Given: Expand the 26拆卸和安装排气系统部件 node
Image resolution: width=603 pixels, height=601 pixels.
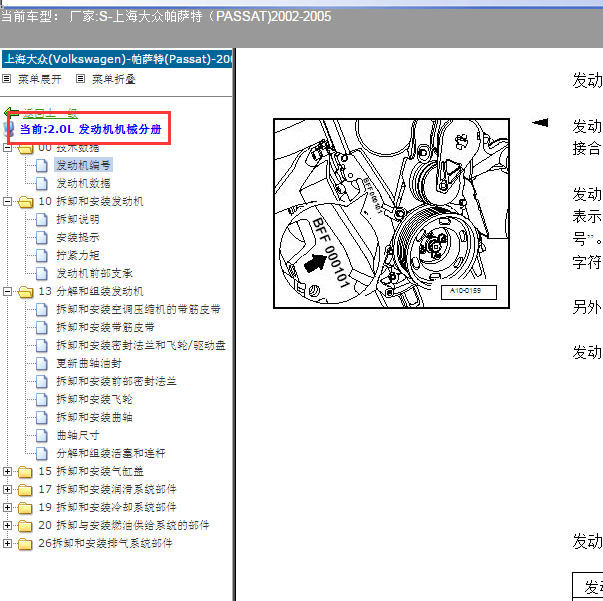Looking at the screenshot, I should coord(7,543).
